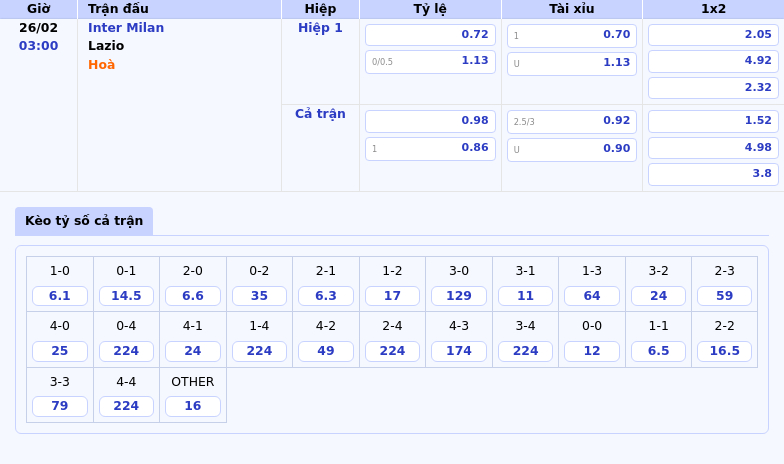Screen dimensions: 784x464
Task: Pick the 0-2 score odds 35
Action: pos(259,296)
